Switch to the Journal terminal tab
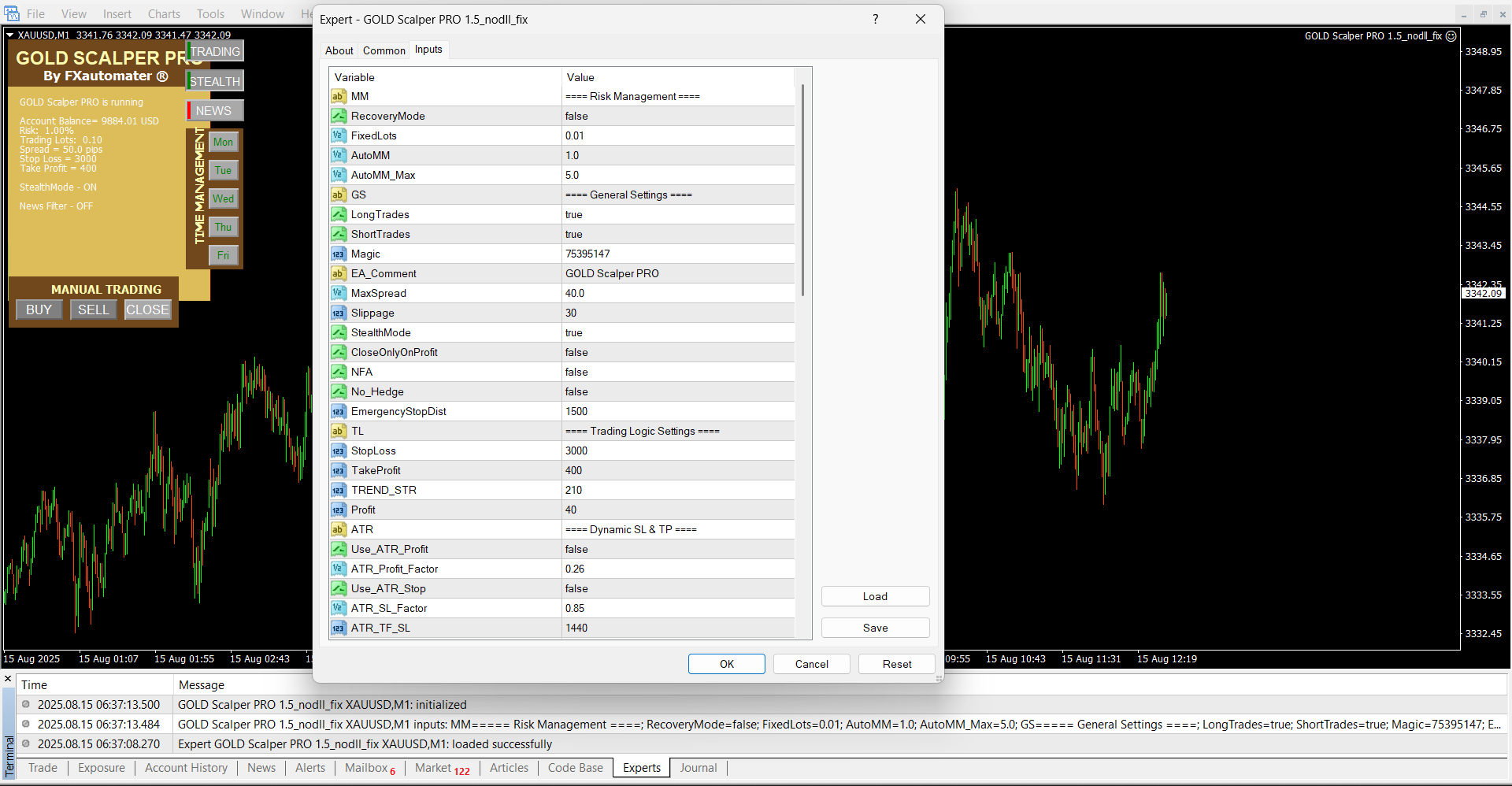1512x786 pixels. [x=698, y=768]
